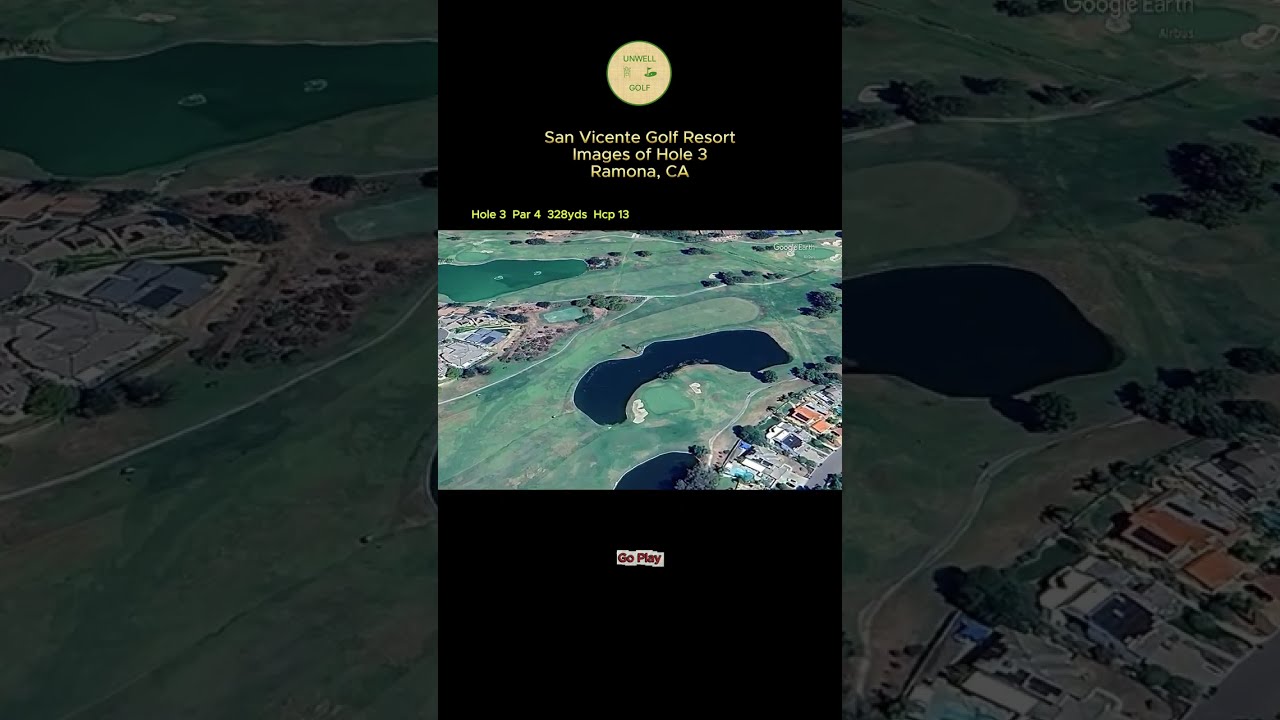Viewport: 1280px width, 720px height.
Task: Click the aerial golf hole image
Action: (640, 360)
